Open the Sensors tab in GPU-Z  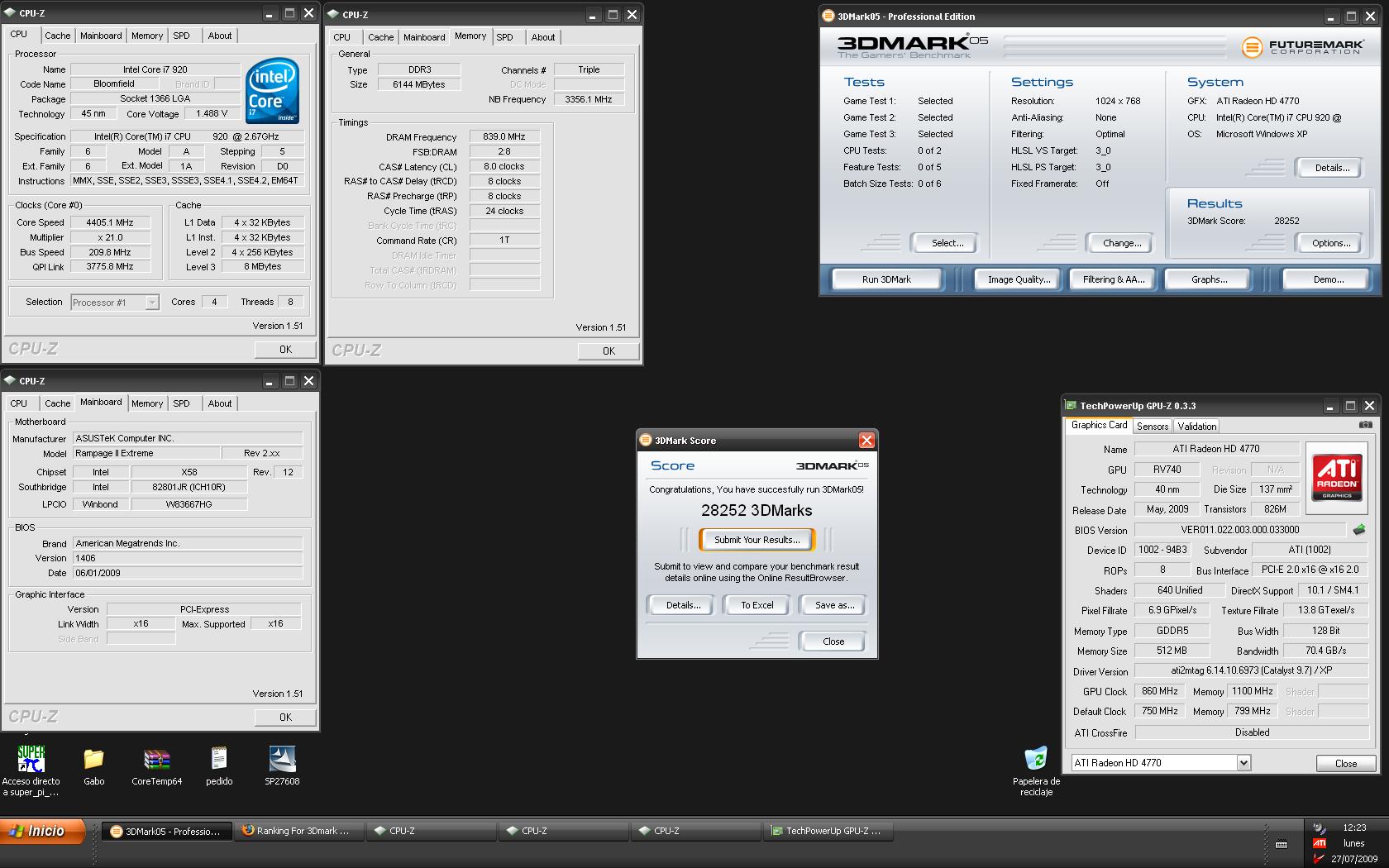click(x=1153, y=427)
